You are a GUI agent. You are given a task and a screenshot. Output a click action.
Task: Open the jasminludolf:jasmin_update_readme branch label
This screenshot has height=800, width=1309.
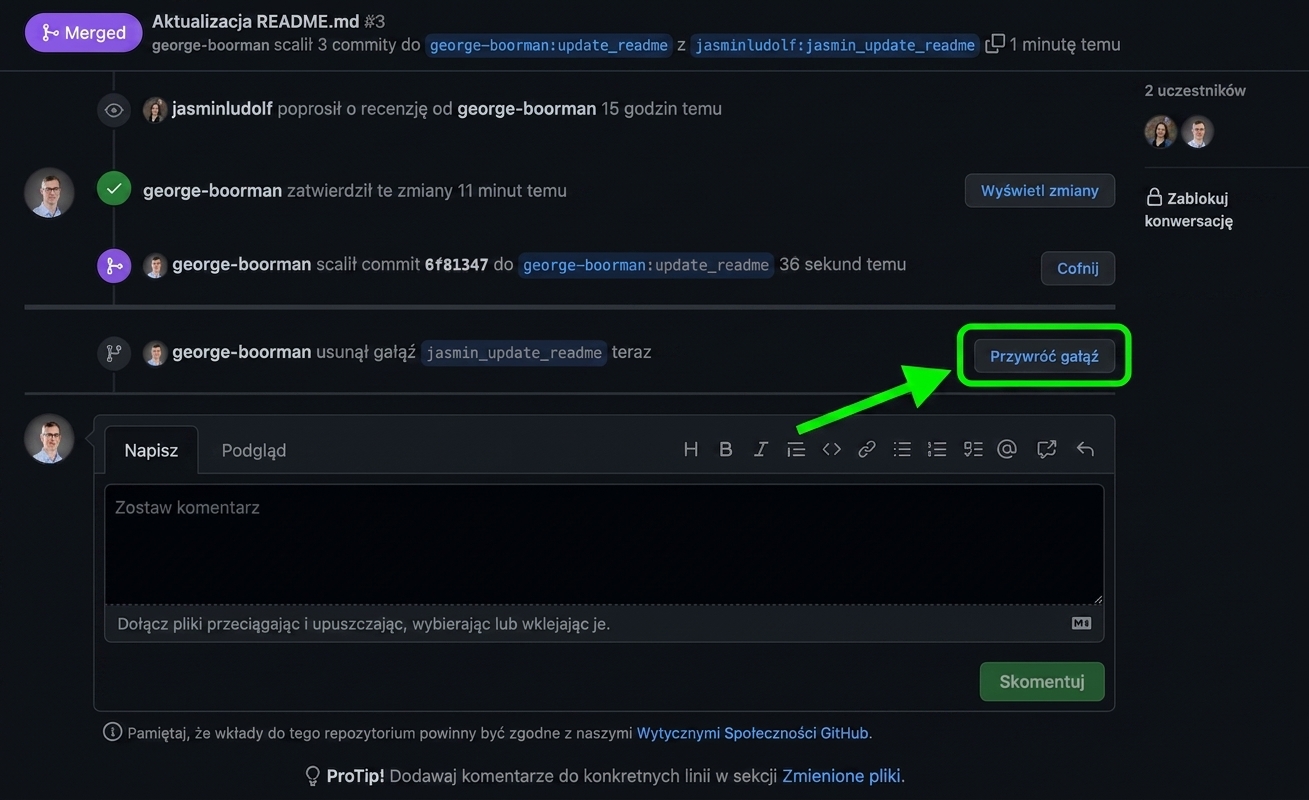point(835,45)
